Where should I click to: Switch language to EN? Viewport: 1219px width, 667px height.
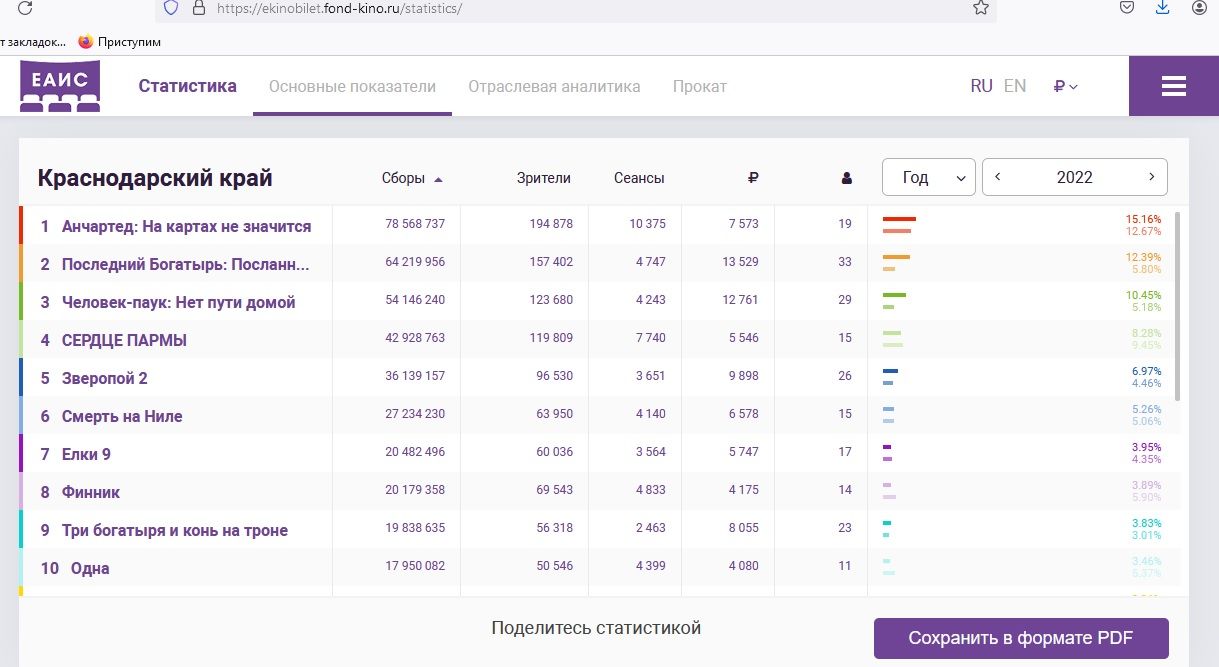pyautogui.click(x=1014, y=86)
